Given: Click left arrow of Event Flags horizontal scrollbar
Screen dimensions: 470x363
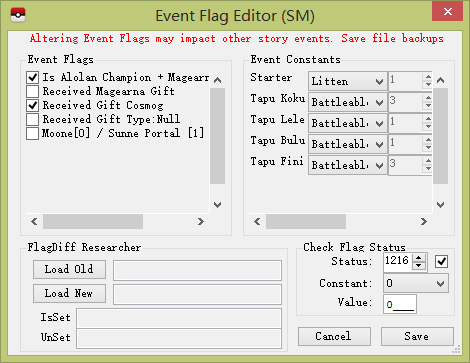Looking at the screenshot, I should (34, 221).
